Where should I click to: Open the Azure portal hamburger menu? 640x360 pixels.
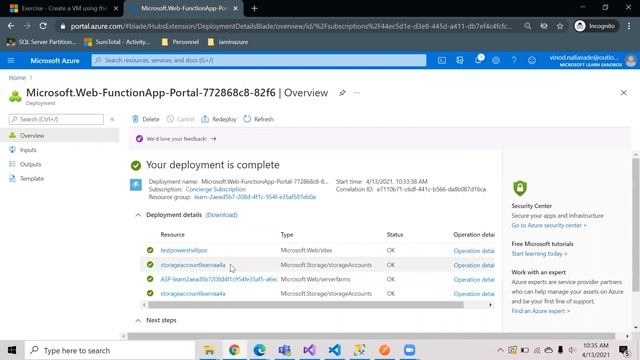11,60
